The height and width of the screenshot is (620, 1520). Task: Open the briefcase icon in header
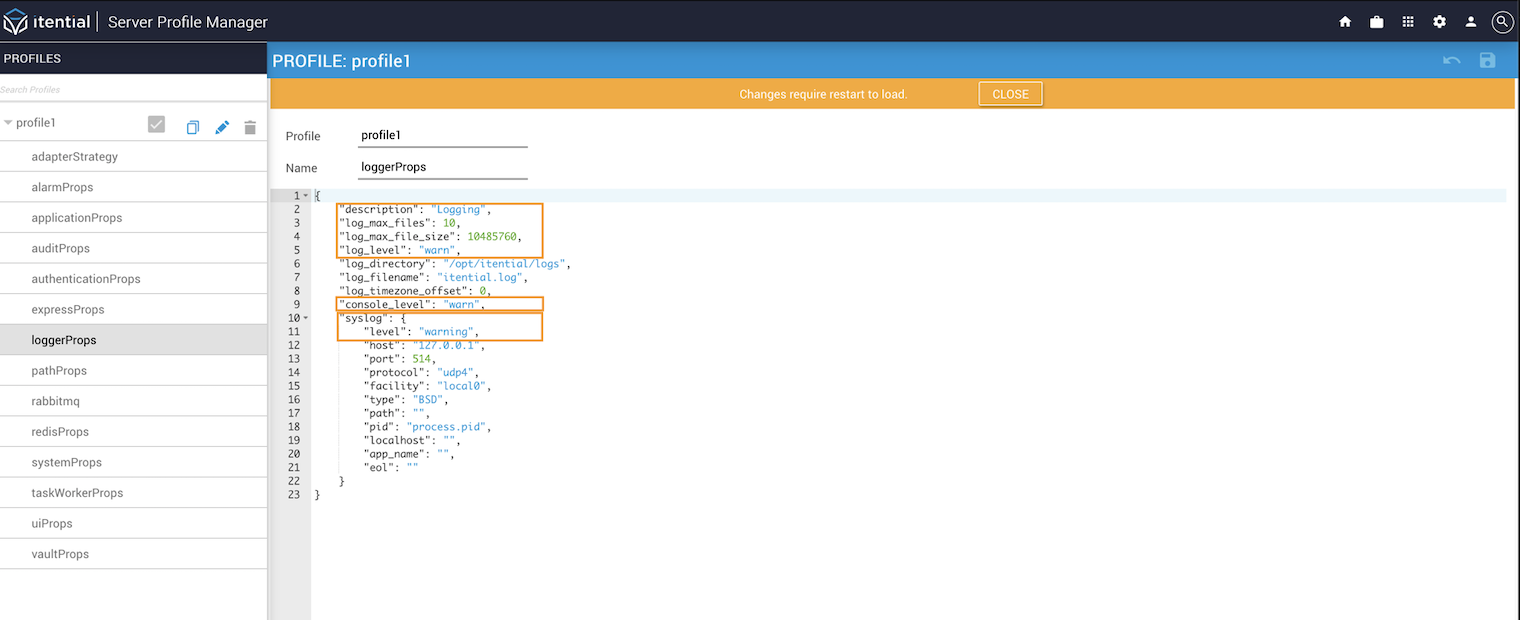[1376, 22]
